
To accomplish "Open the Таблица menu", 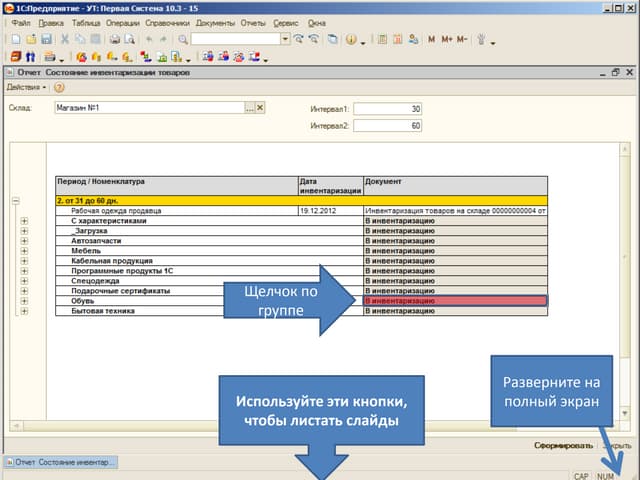I will coord(86,23).
